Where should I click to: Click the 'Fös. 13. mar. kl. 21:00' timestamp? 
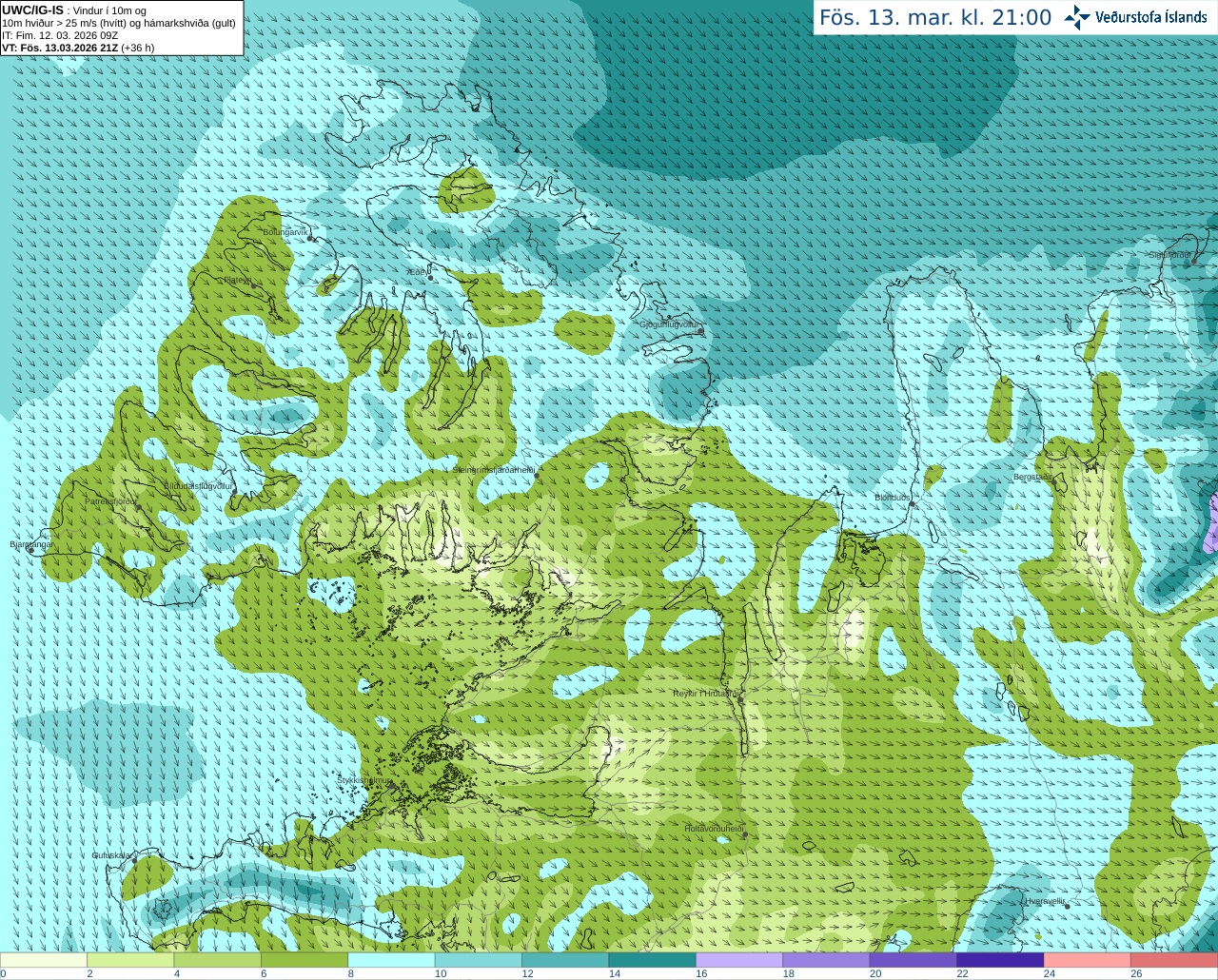pos(935,17)
